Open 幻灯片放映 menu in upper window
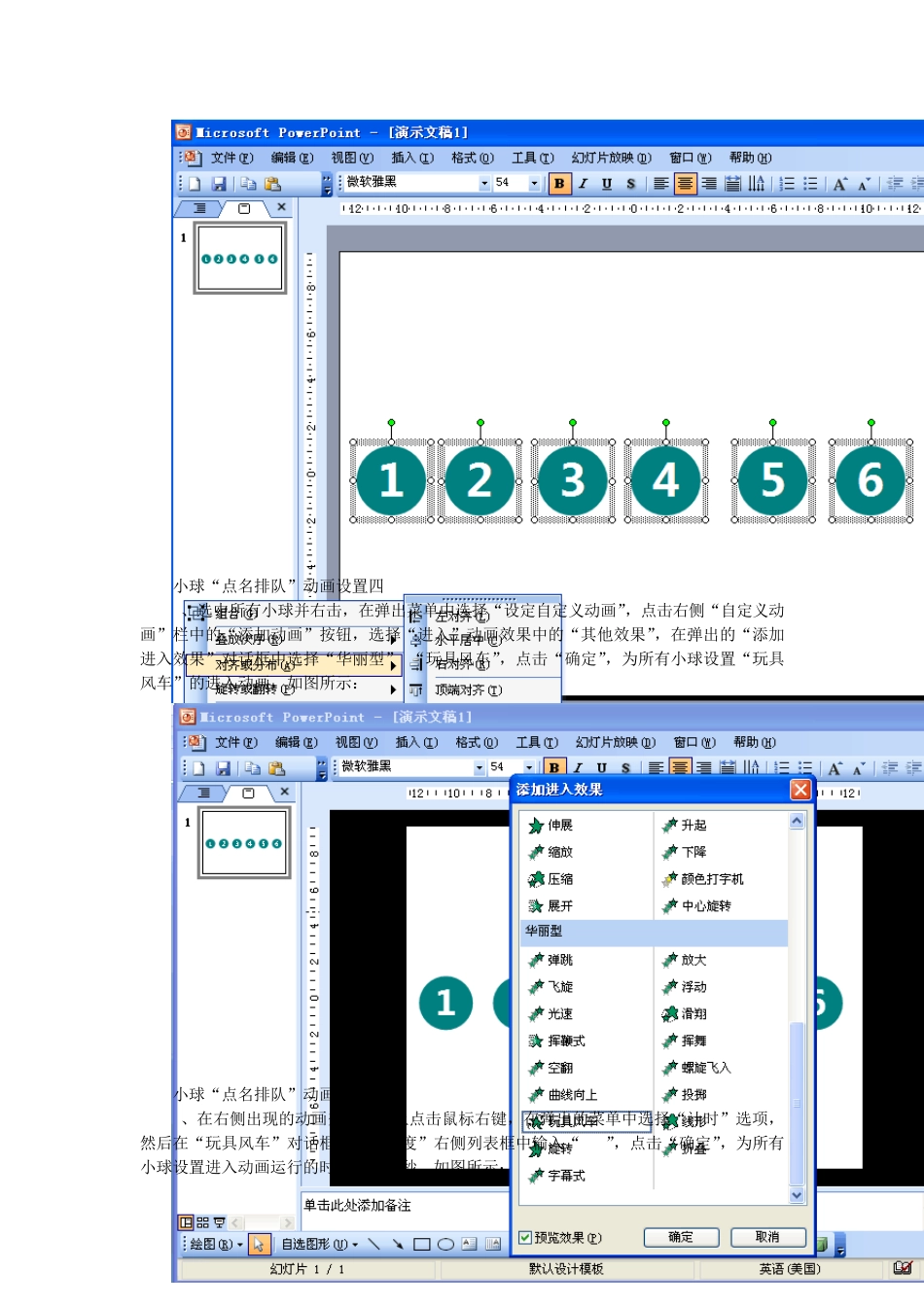This screenshot has height=1307, width=924. pos(611,158)
